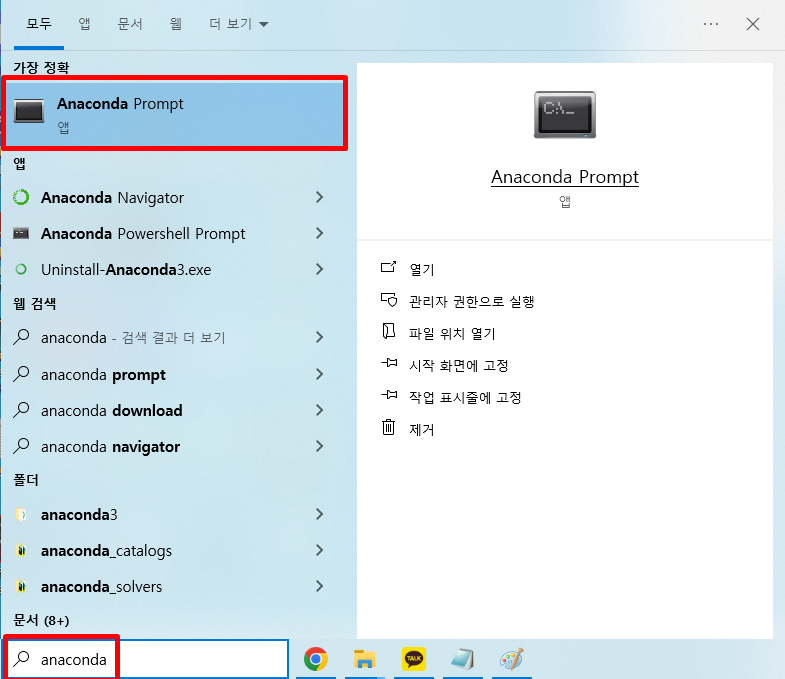Open the three-dot options menu
The image size is (785, 679).
(x=711, y=24)
